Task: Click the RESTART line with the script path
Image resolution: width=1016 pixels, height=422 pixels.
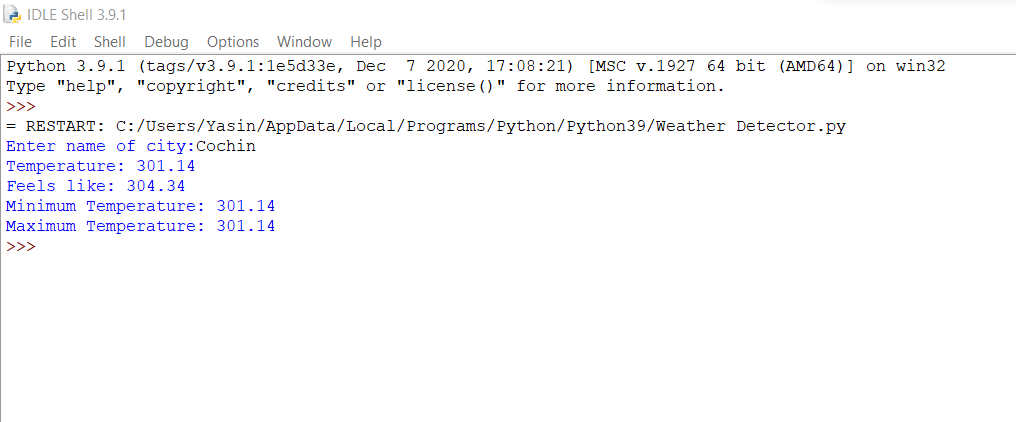Action: coord(426,126)
